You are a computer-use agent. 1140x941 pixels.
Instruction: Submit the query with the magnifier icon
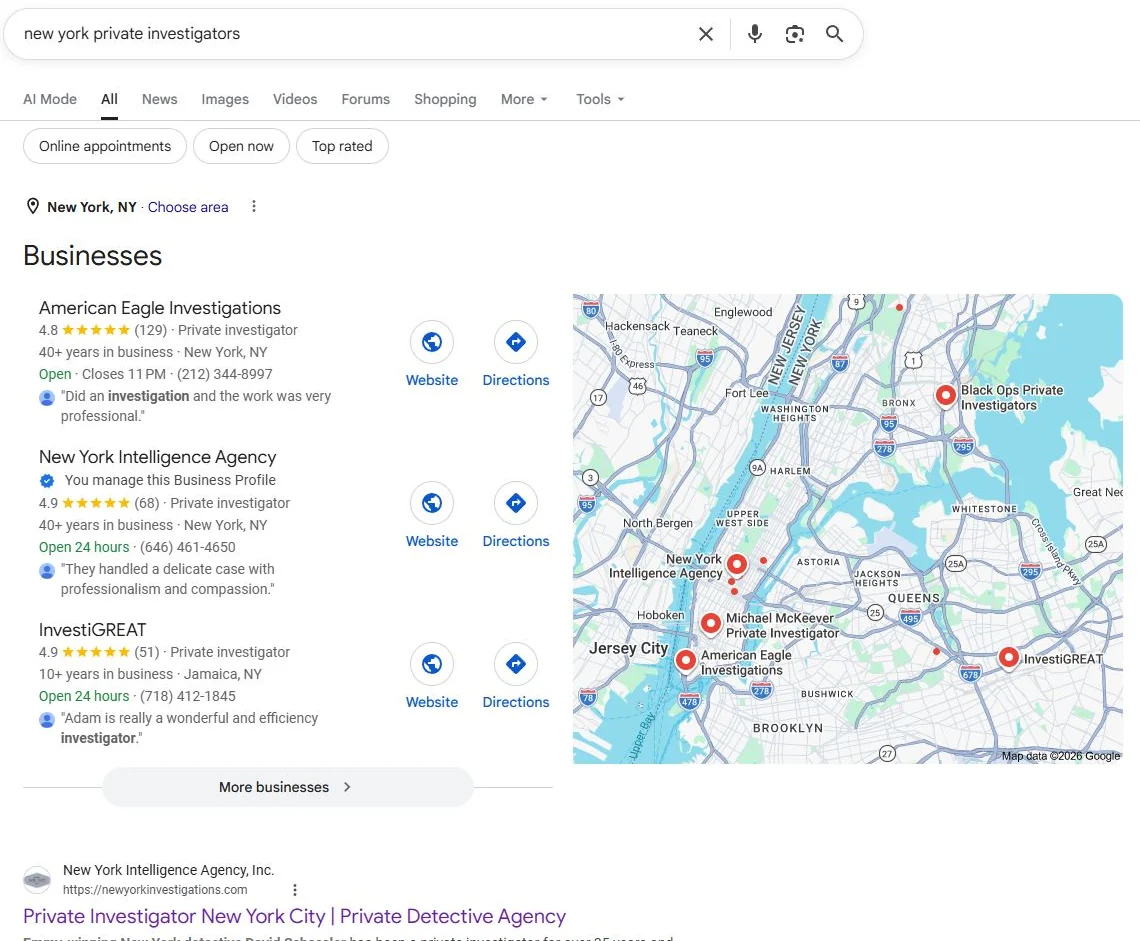click(835, 33)
